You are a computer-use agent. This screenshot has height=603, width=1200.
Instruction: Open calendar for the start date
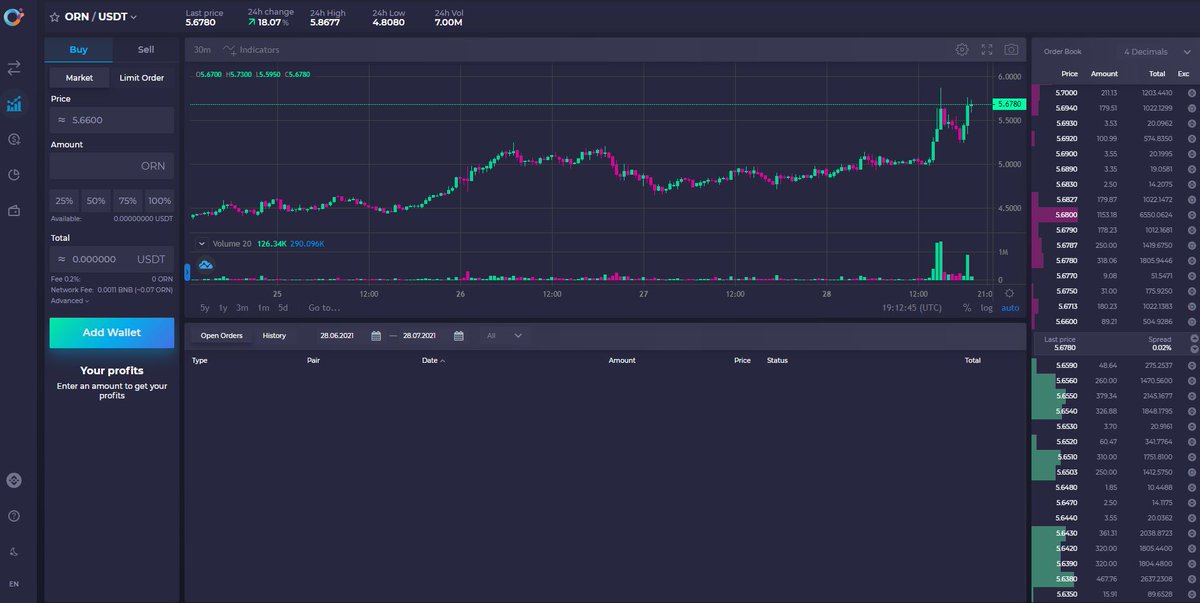pos(376,336)
